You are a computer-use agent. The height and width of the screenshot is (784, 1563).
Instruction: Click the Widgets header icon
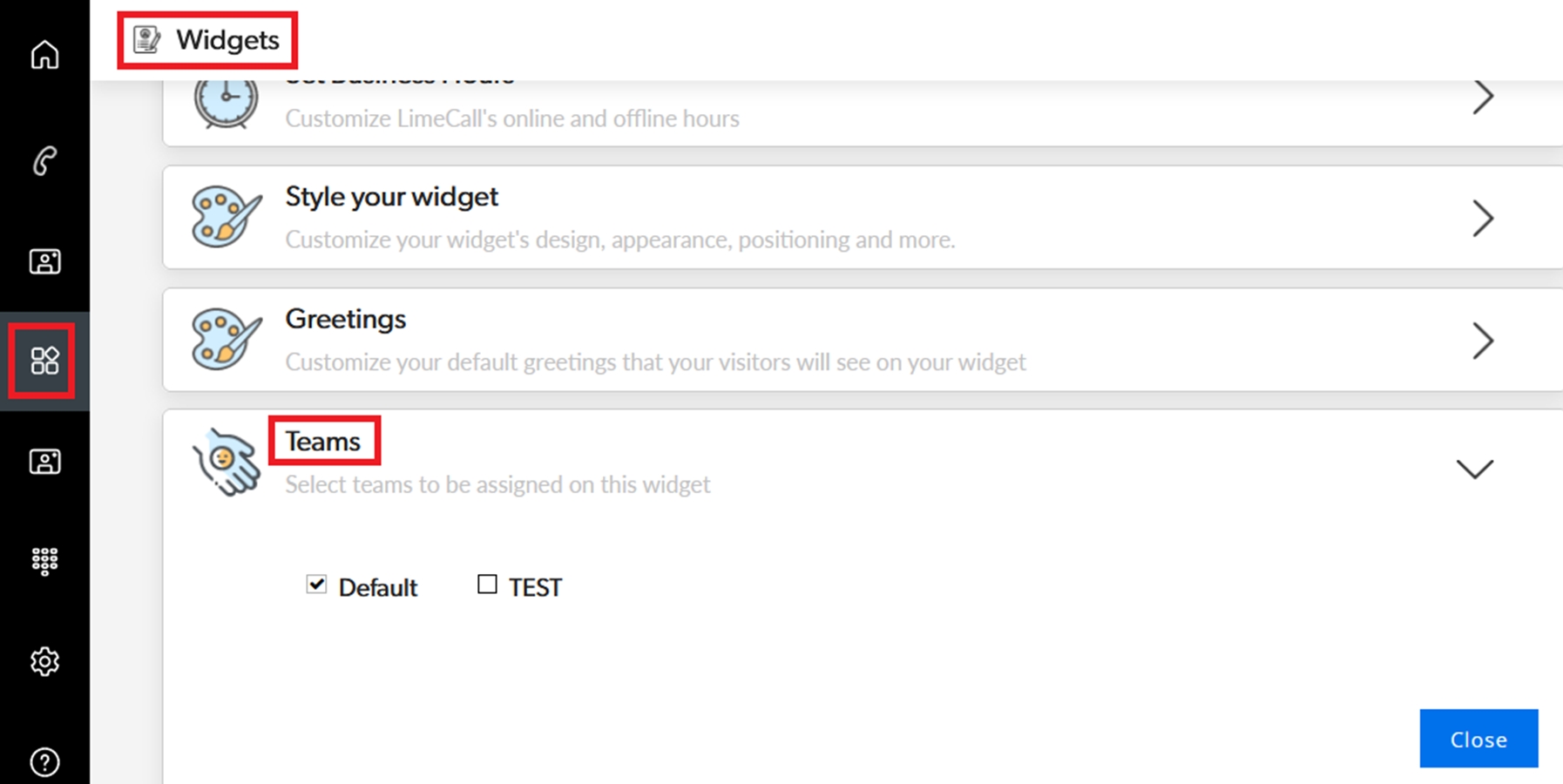pos(146,40)
